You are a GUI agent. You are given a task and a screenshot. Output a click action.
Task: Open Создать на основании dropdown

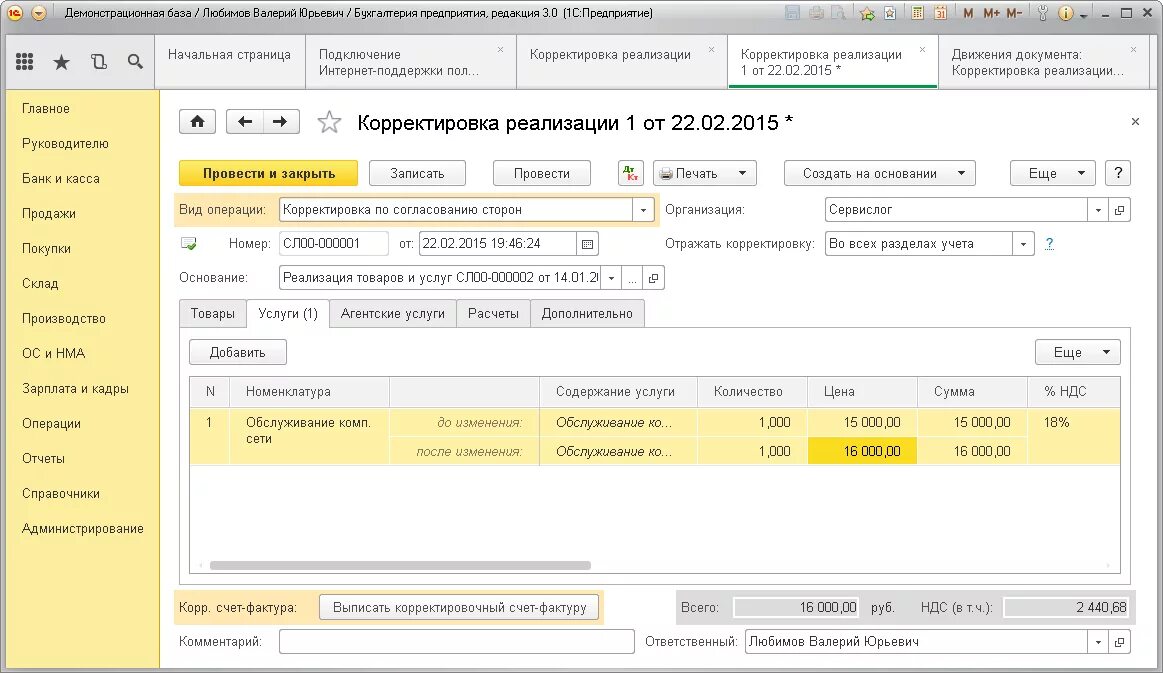880,174
